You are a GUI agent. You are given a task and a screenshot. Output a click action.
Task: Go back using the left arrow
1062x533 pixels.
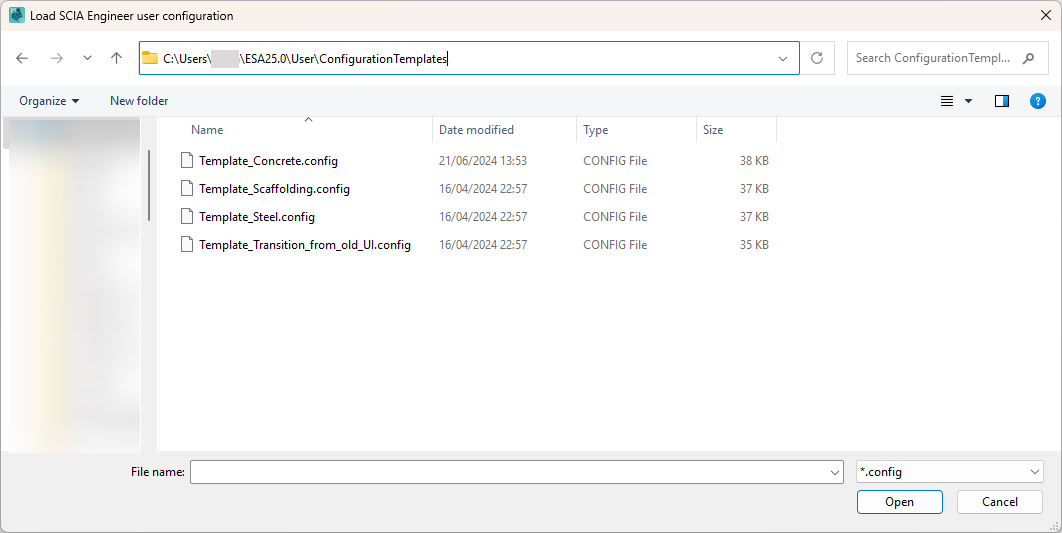22,58
